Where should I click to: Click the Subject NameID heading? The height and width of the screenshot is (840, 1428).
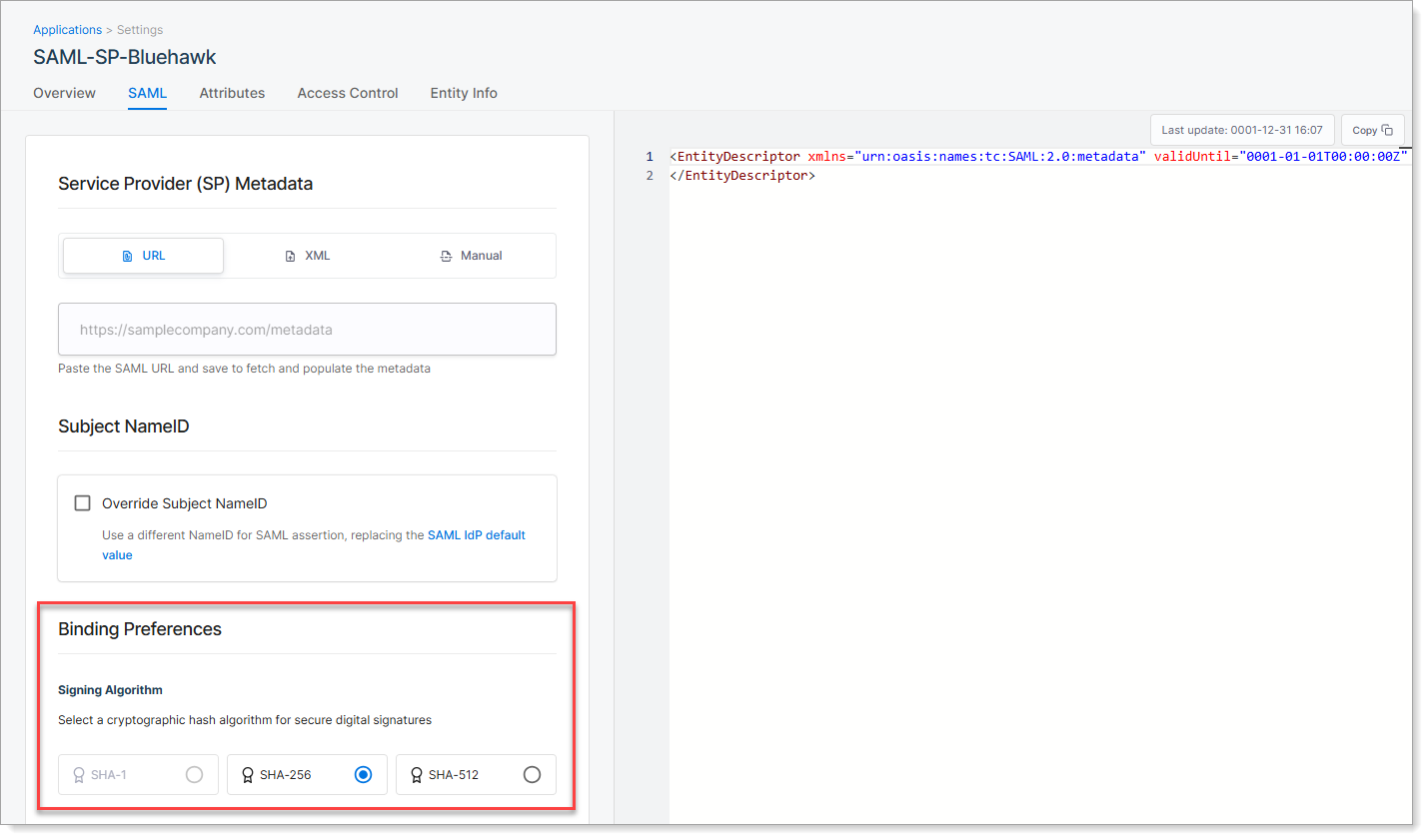click(x=124, y=426)
